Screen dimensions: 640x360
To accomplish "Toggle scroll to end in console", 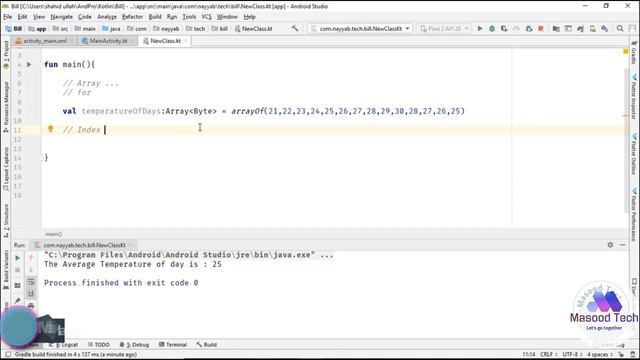I will point(31,293).
